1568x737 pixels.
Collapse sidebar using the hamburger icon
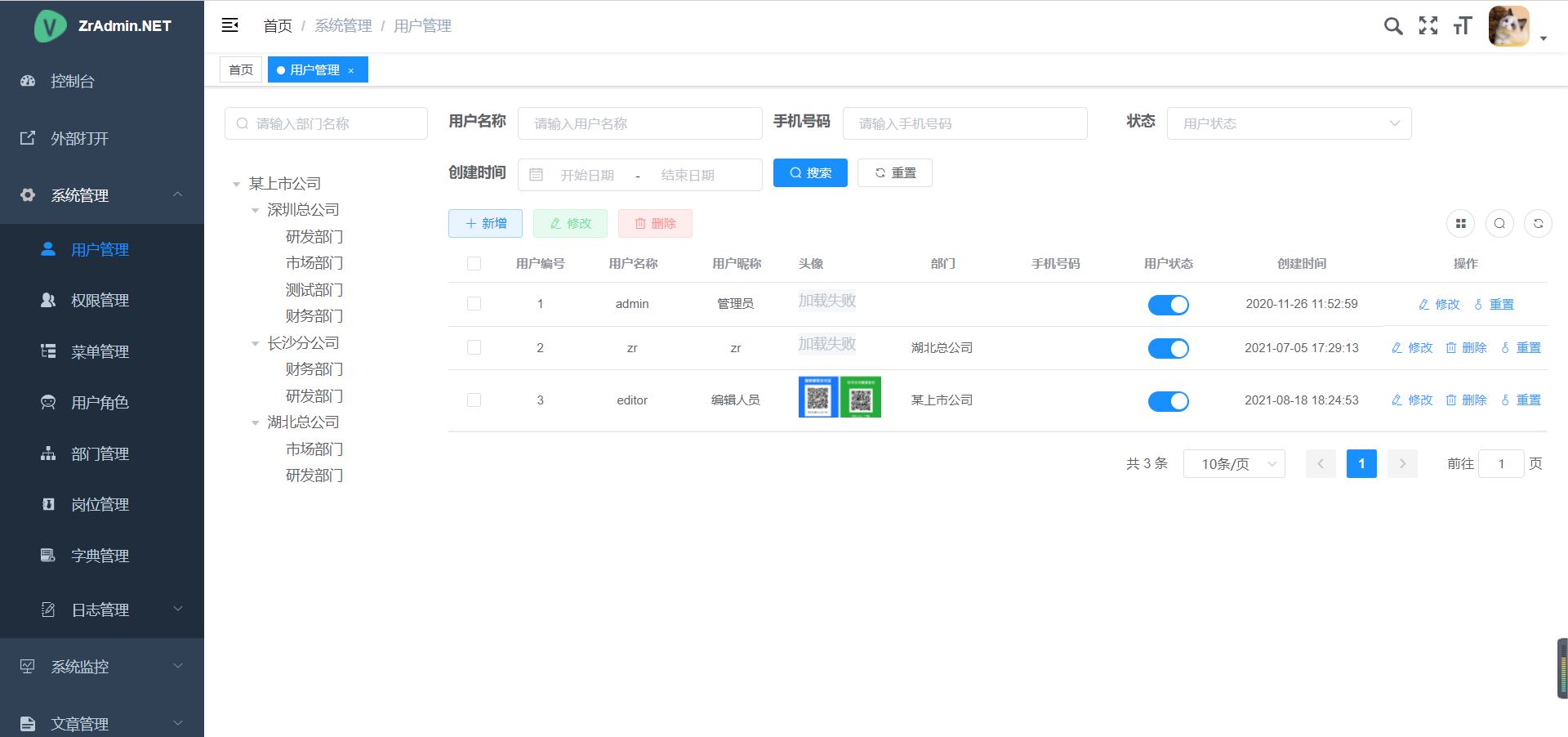(229, 25)
